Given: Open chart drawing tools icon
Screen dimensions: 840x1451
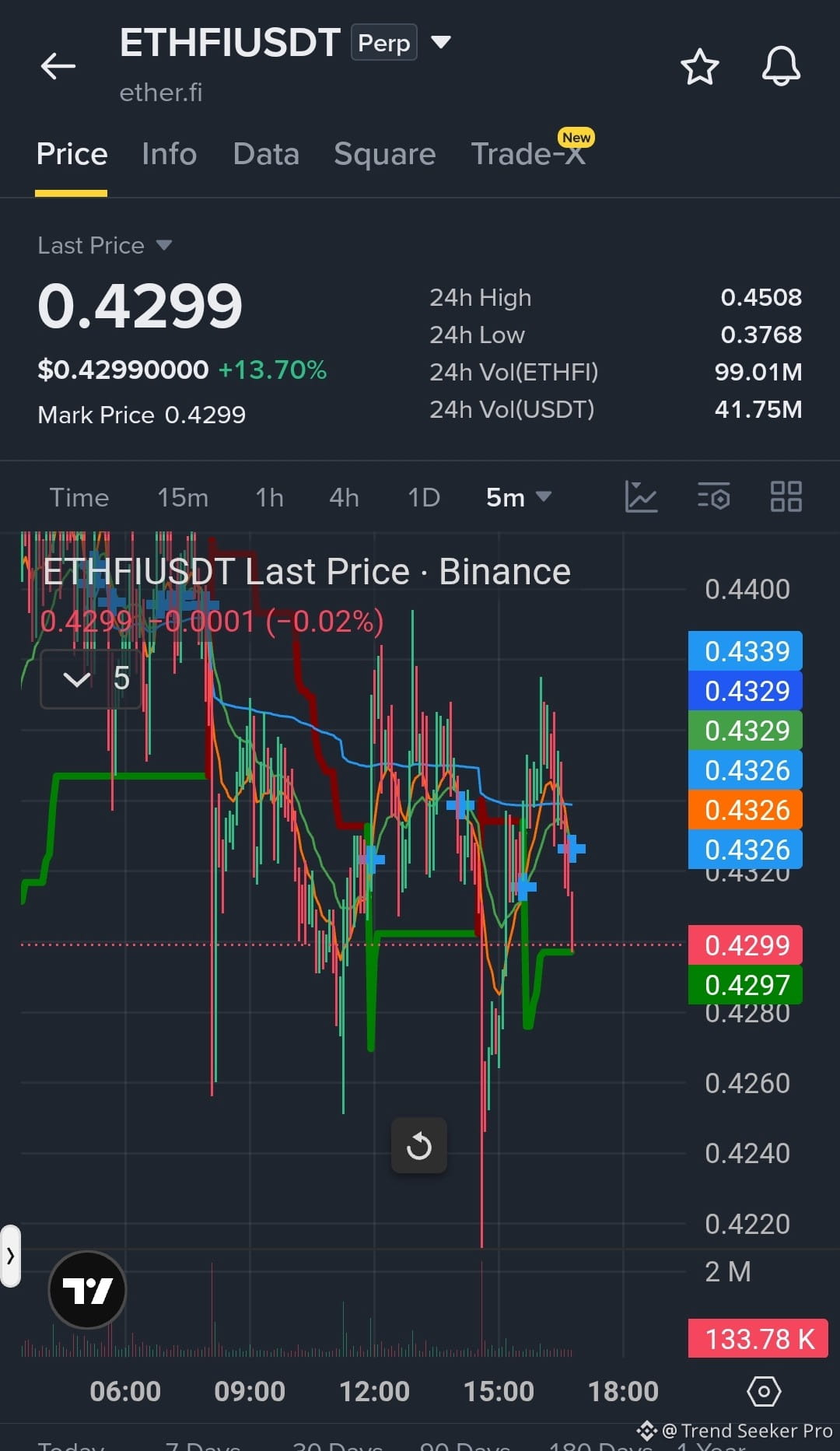Looking at the screenshot, I should click(642, 496).
